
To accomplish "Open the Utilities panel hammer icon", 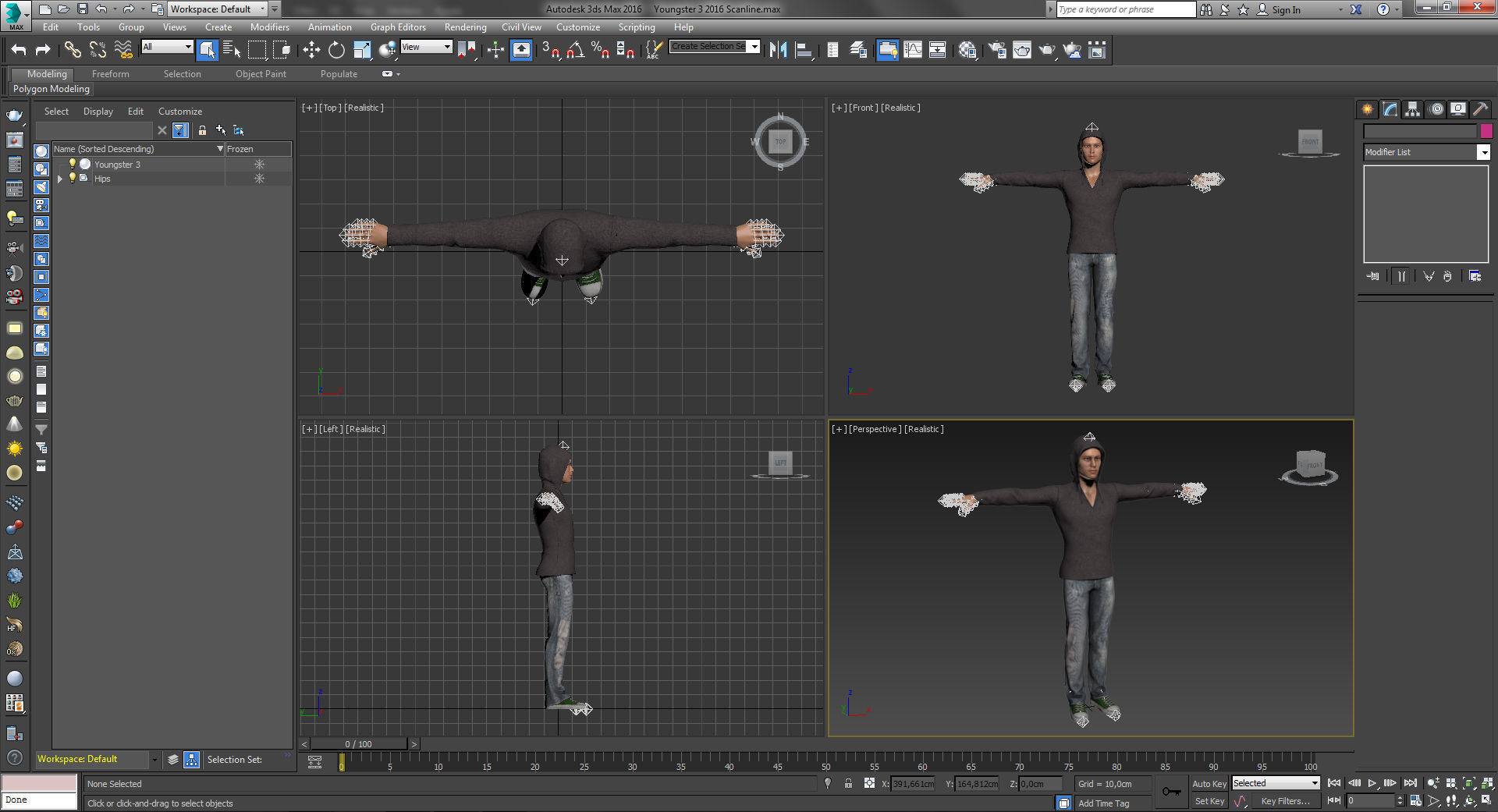I will pyautogui.click(x=1480, y=109).
